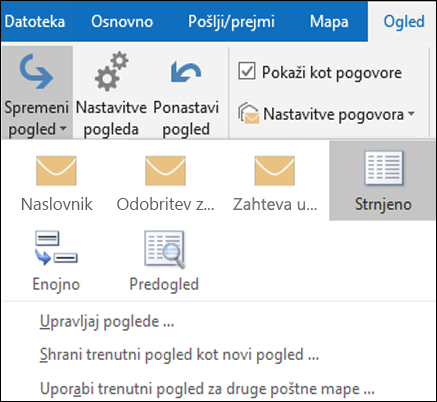
Task: Open Nastavitve pogleda gear settings
Action: pos(111,93)
